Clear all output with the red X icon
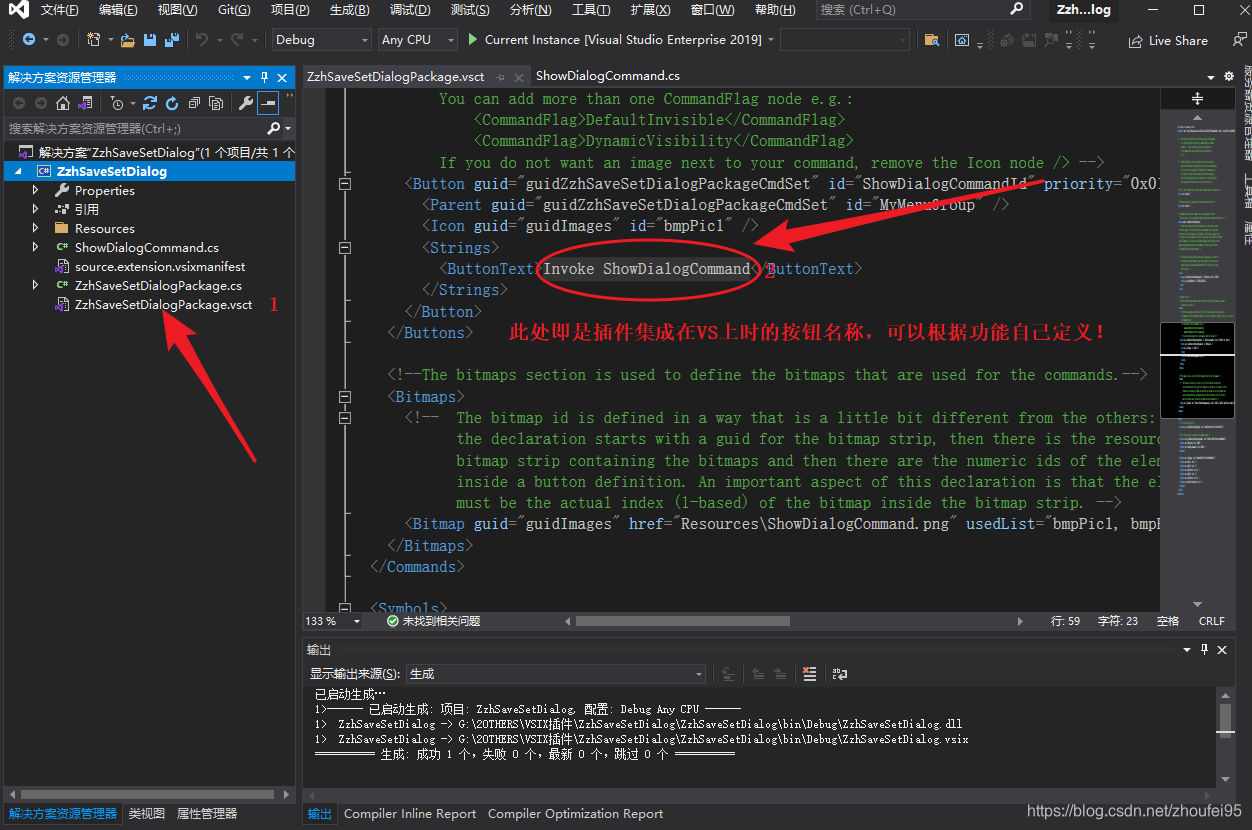Screen dimensions: 1252x830 pyautogui.click(x=810, y=674)
